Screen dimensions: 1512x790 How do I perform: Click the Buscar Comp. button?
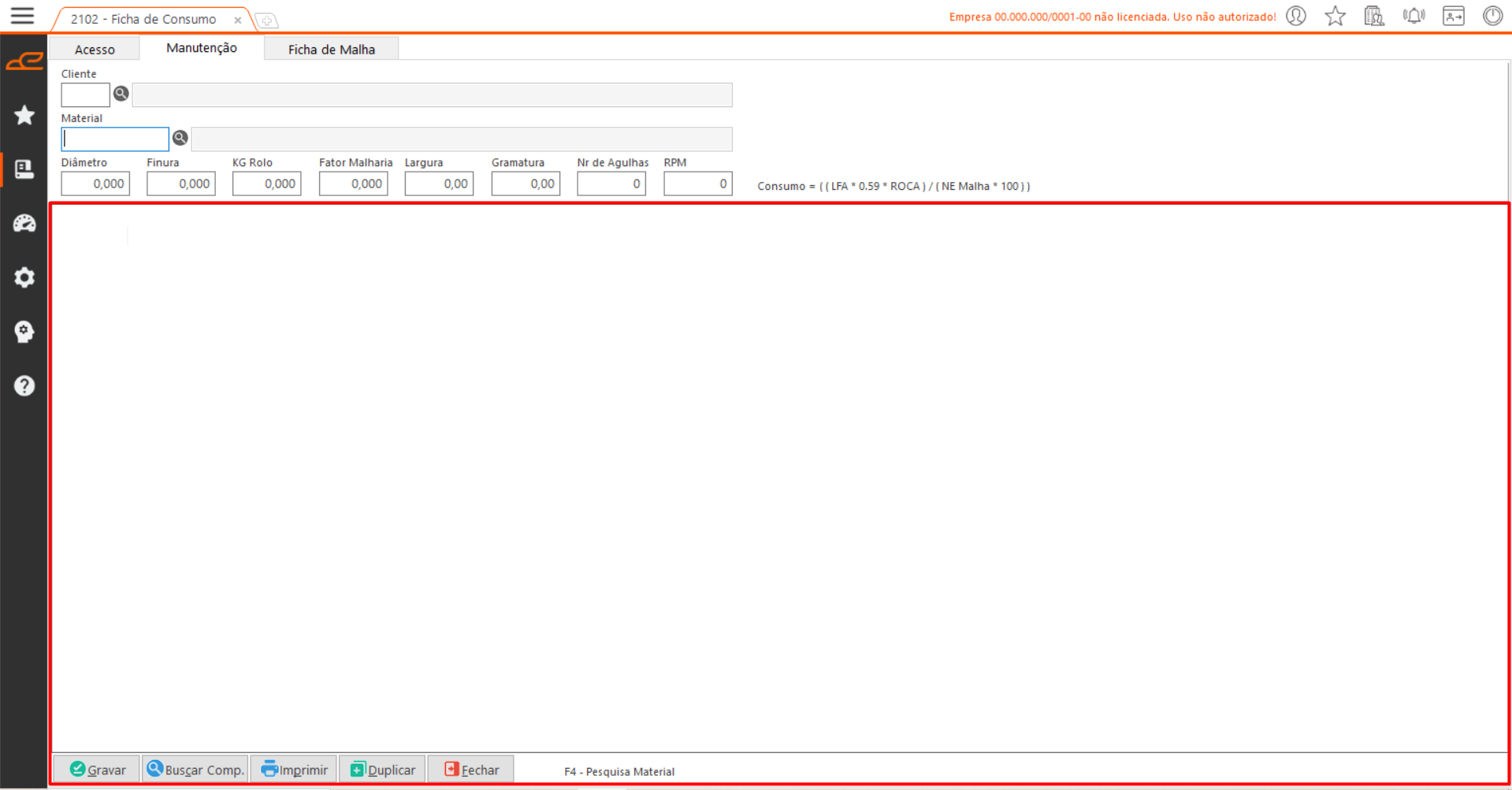point(195,770)
